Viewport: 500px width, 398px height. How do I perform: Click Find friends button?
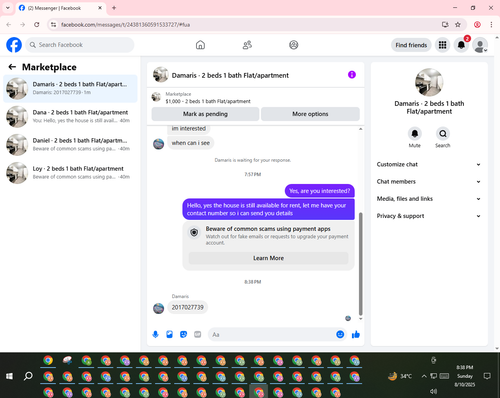(x=411, y=45)
